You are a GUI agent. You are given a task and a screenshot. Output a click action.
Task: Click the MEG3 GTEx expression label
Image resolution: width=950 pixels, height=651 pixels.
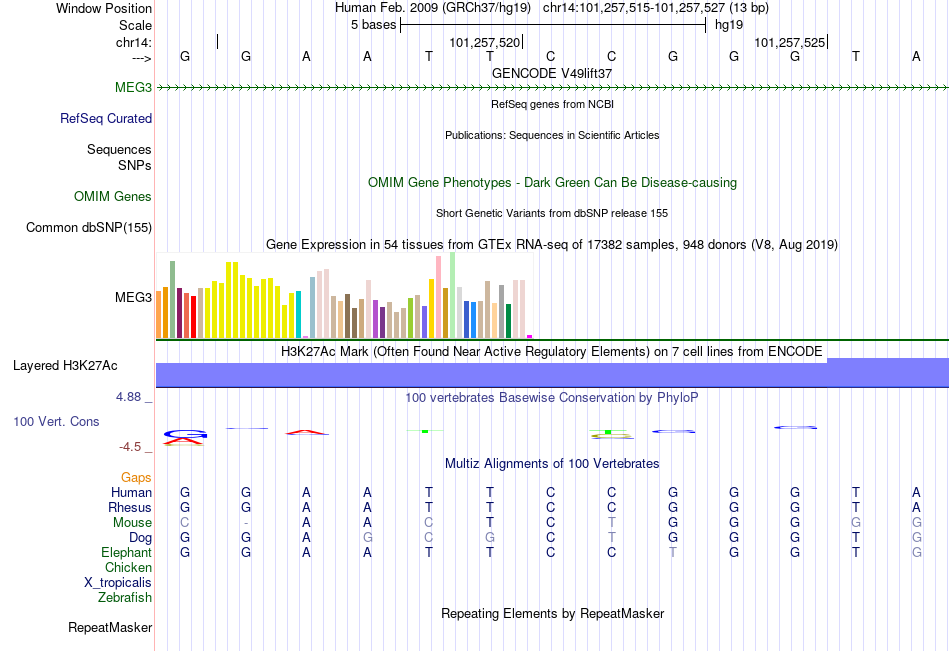(x=133, y=297)
